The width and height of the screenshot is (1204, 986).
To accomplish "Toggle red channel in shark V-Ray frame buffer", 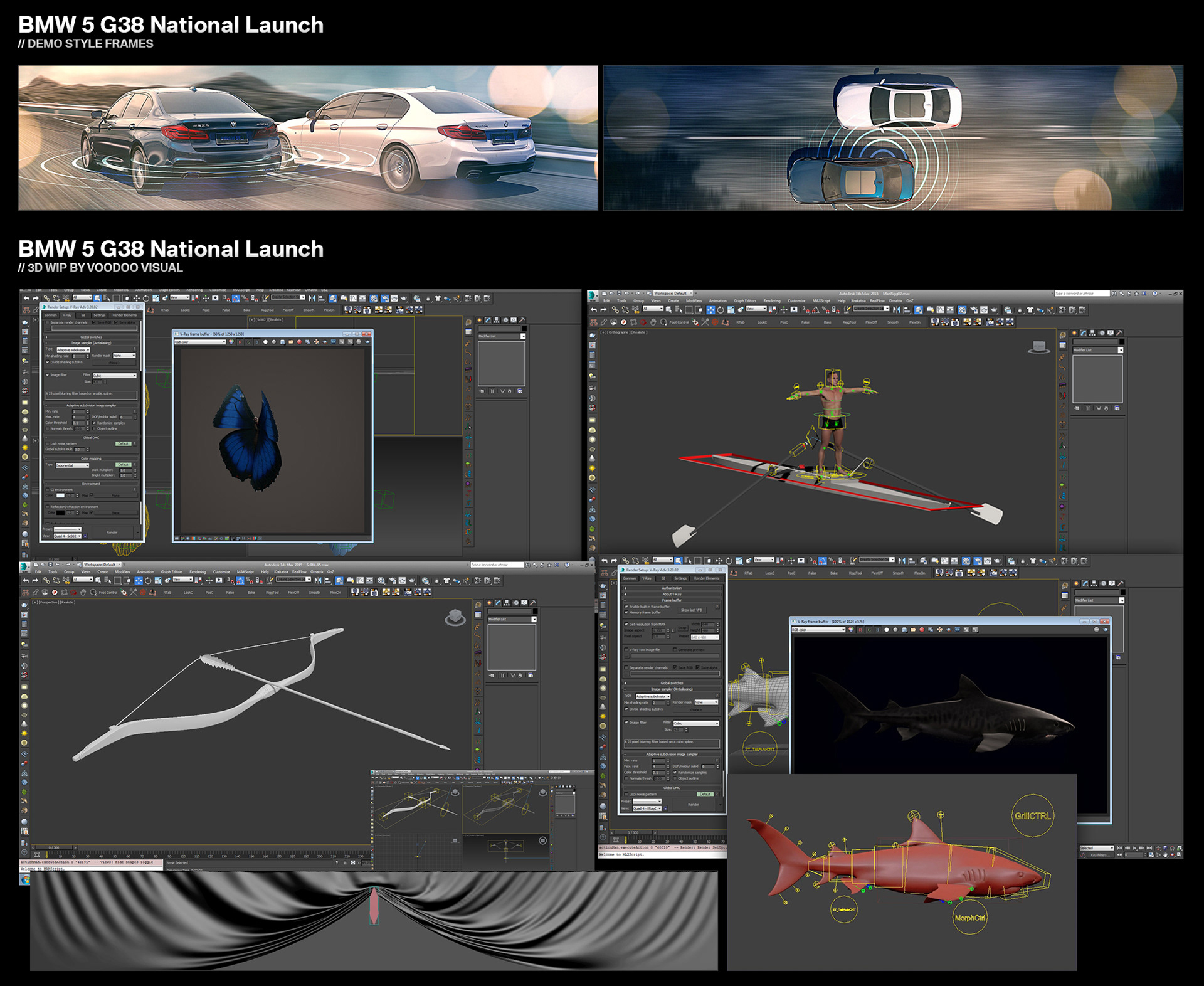I will pyautogui.click(x=860, y=630).
